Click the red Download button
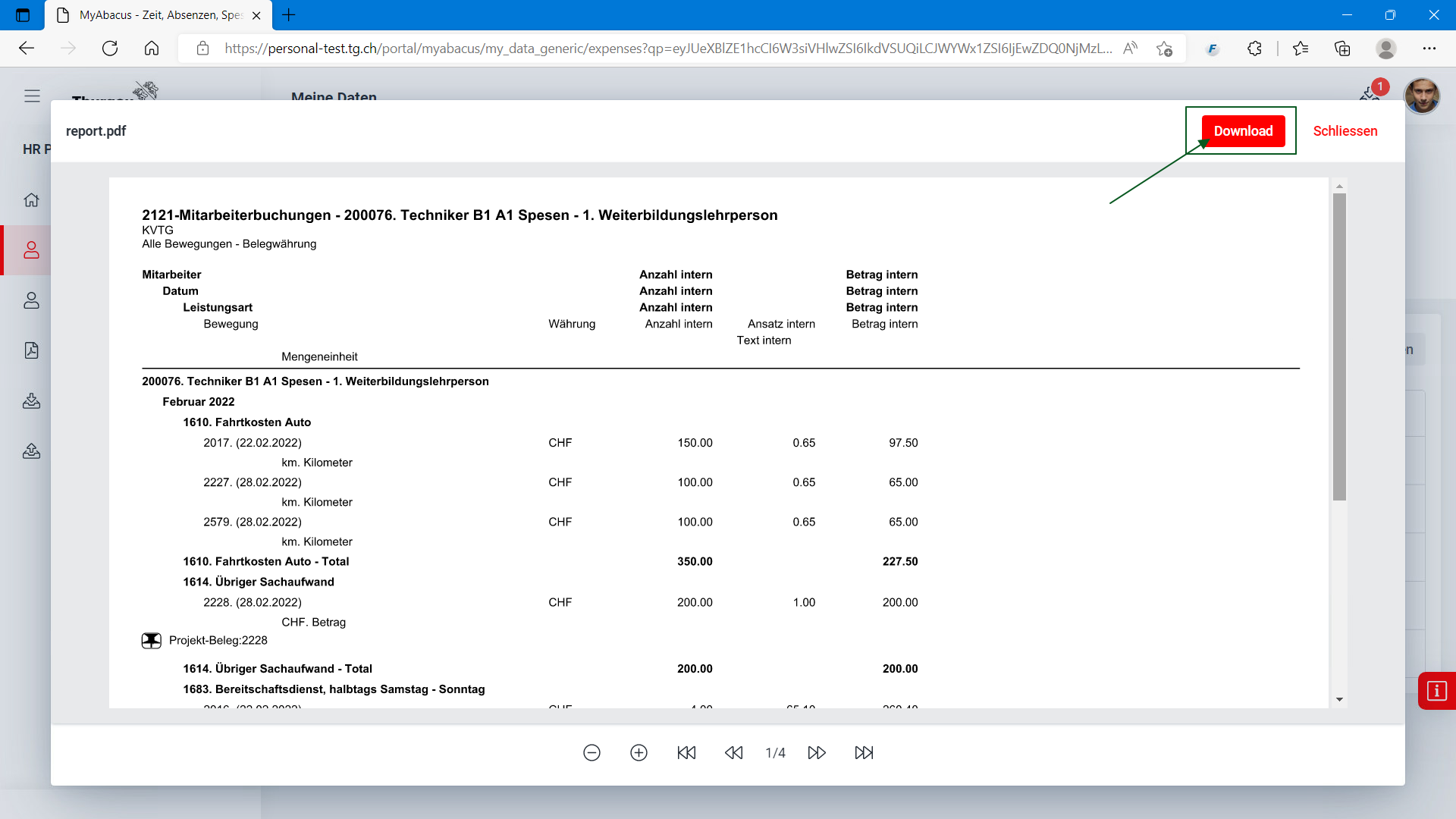The height and width of the screenshot is (819, 1456). point(1243,131)
